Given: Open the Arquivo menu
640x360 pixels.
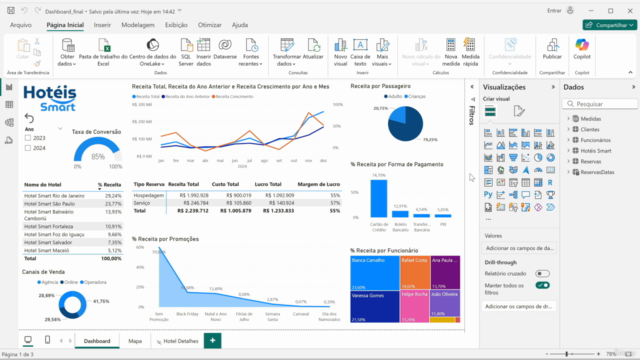Looking at the screenshot, I should point(21,25).
